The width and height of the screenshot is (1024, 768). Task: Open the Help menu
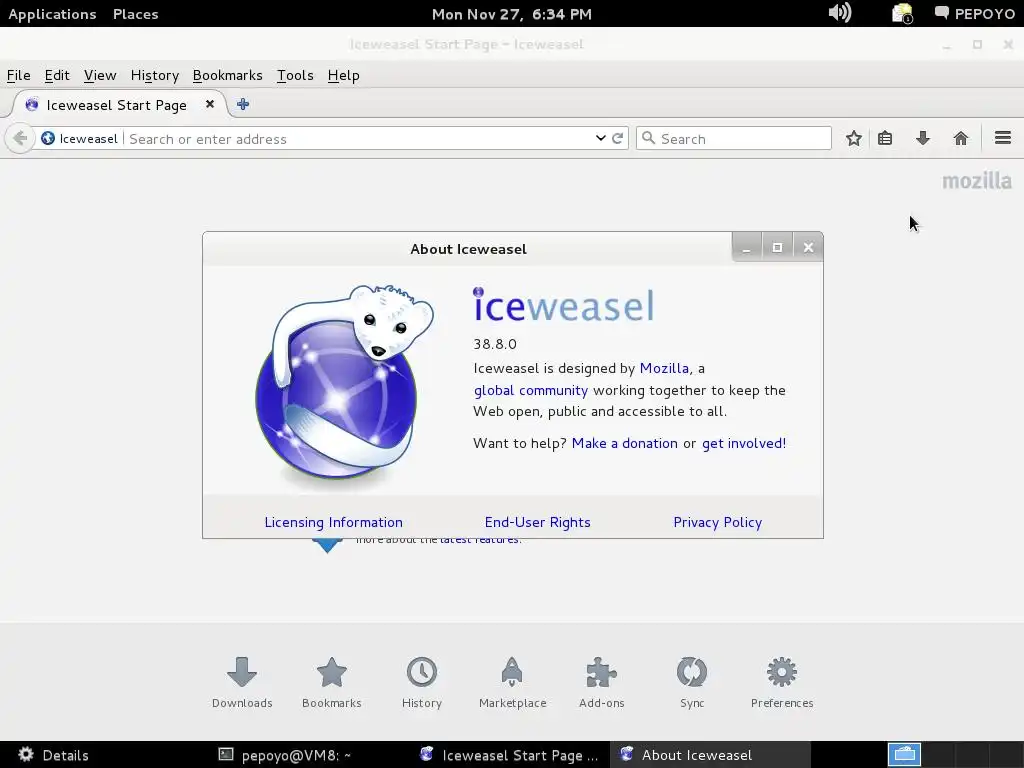click(344, 75)
